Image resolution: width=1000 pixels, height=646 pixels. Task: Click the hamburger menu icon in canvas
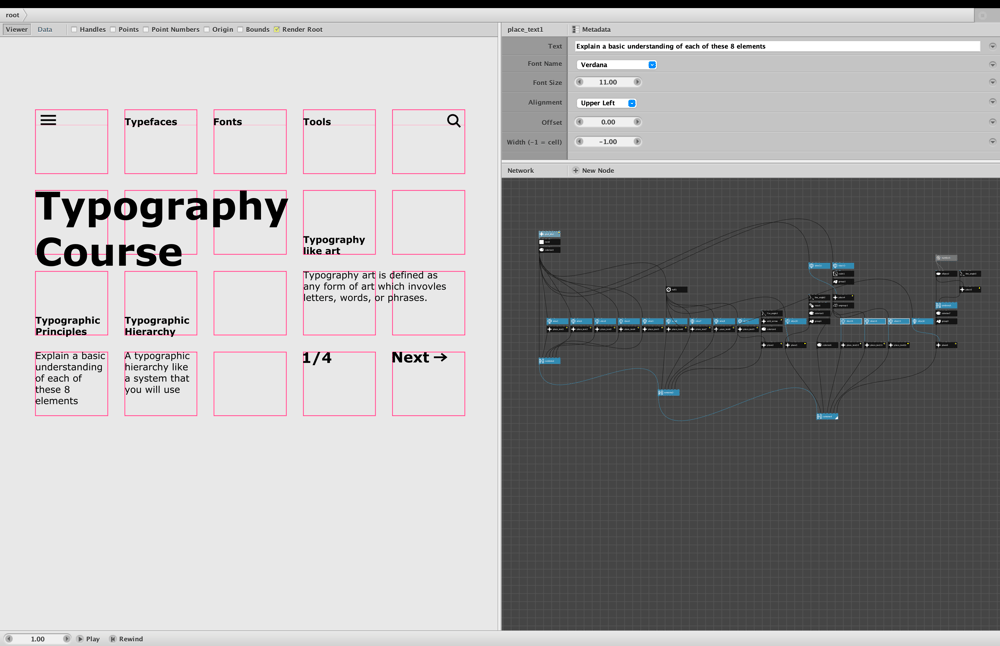48,120
